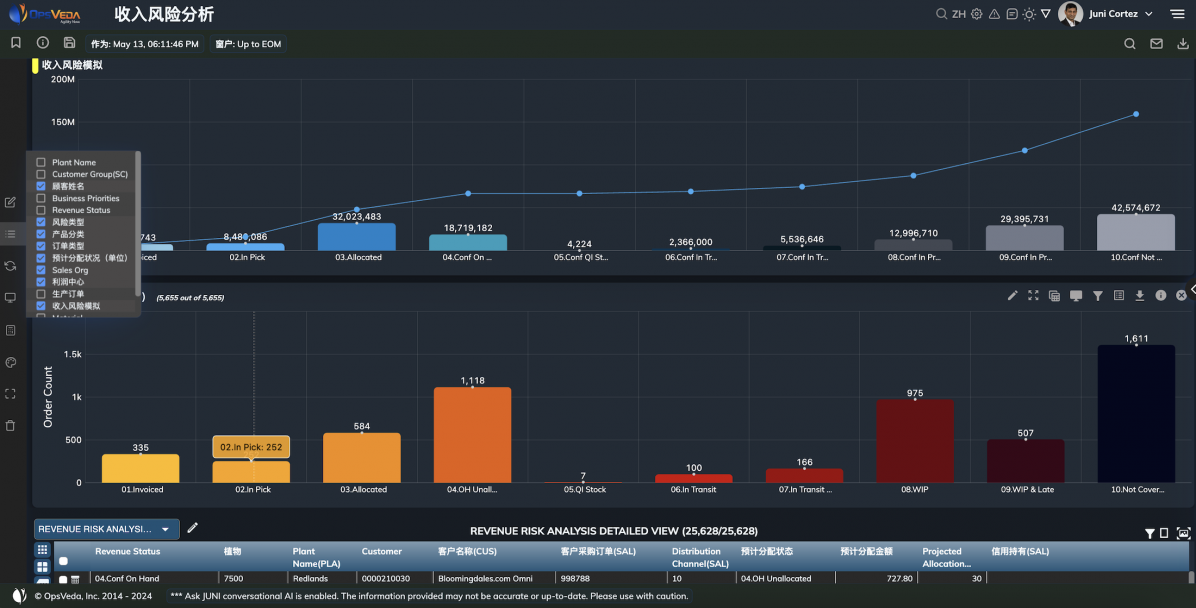1196x608 pixels.
Task: Enable the Plant Name checkbox
Action: [41, 162]
